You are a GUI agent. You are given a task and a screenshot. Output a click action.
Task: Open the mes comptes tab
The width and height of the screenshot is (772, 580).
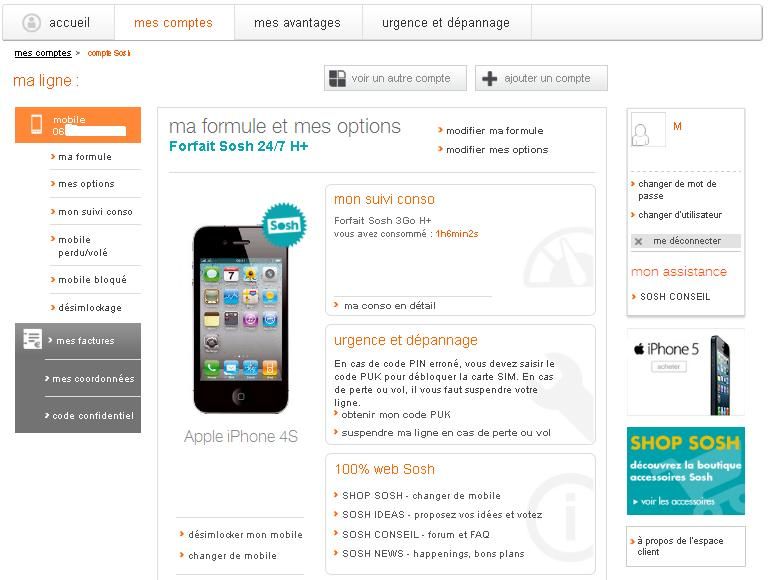click(173, 23)
